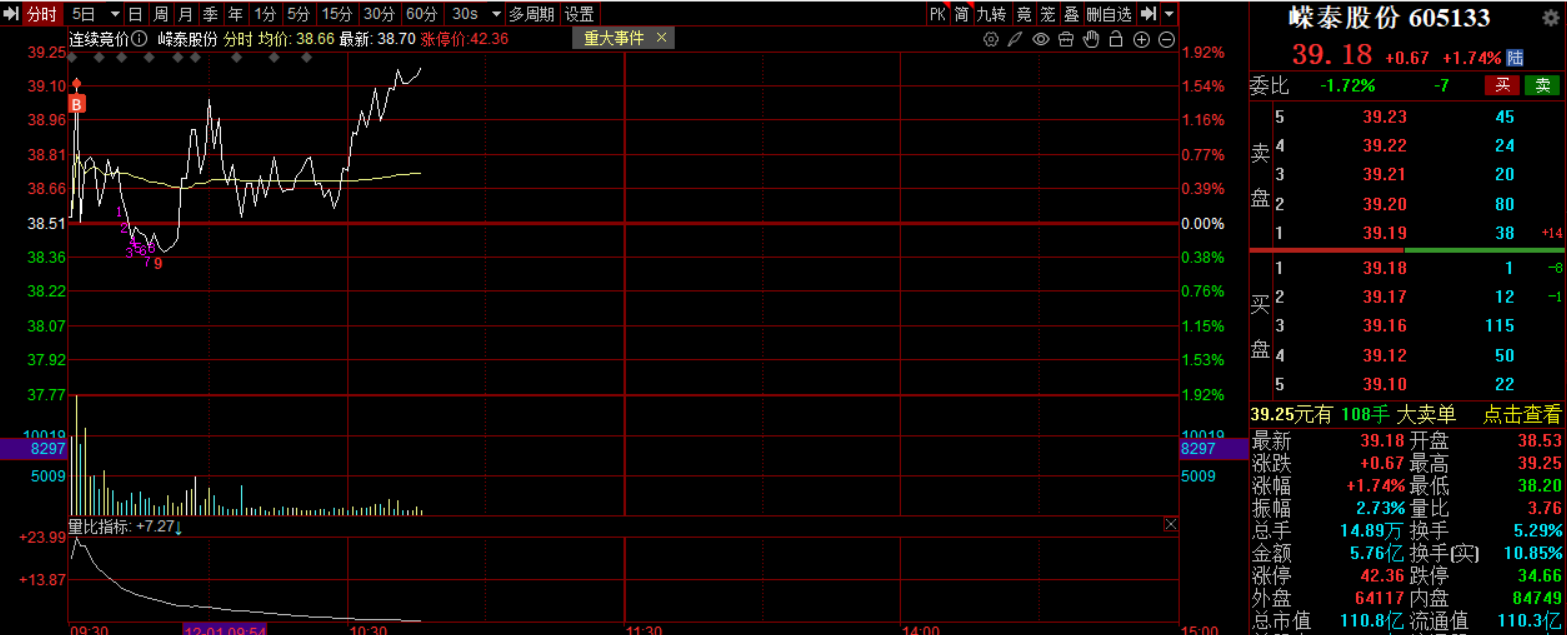The width and height of the screenshot is (1567, 635).
Task: Click sell level 5 price 39.23
Action: (1384, 117)
